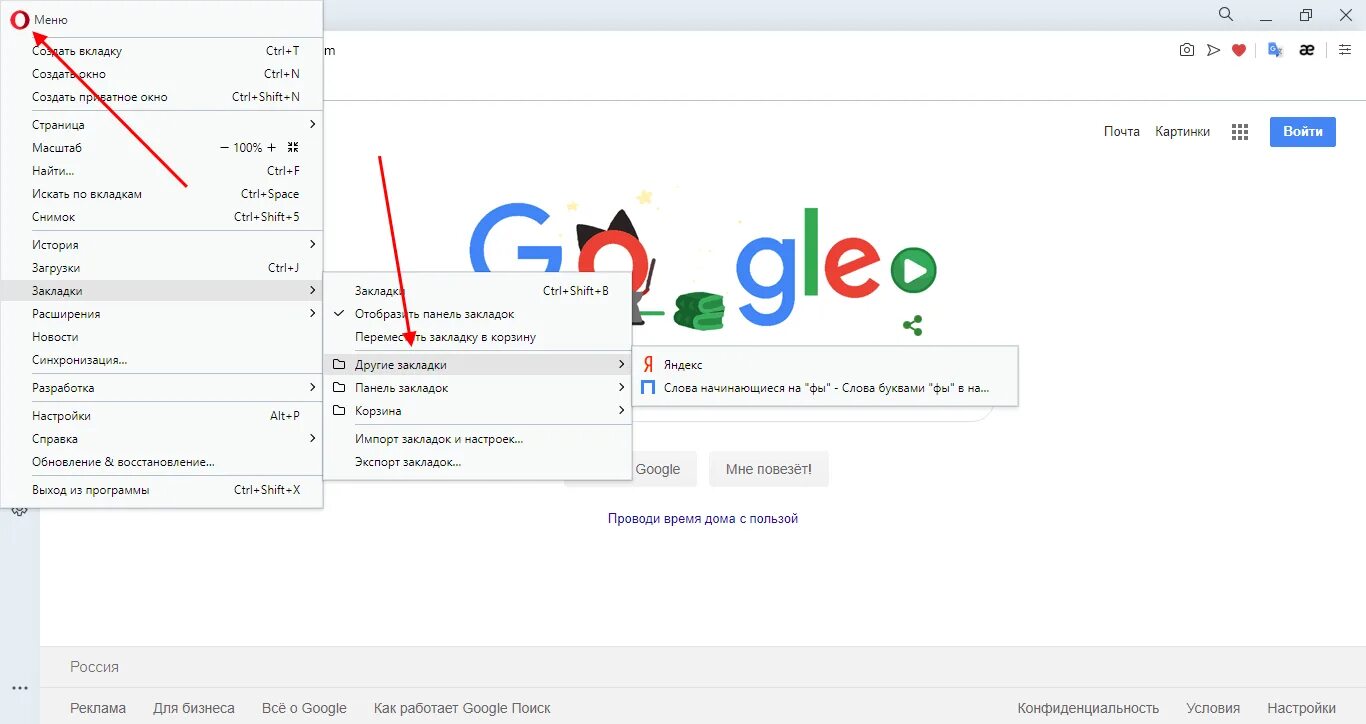Choose Экспорт закладок... submenu item

(x=478, y=462)
